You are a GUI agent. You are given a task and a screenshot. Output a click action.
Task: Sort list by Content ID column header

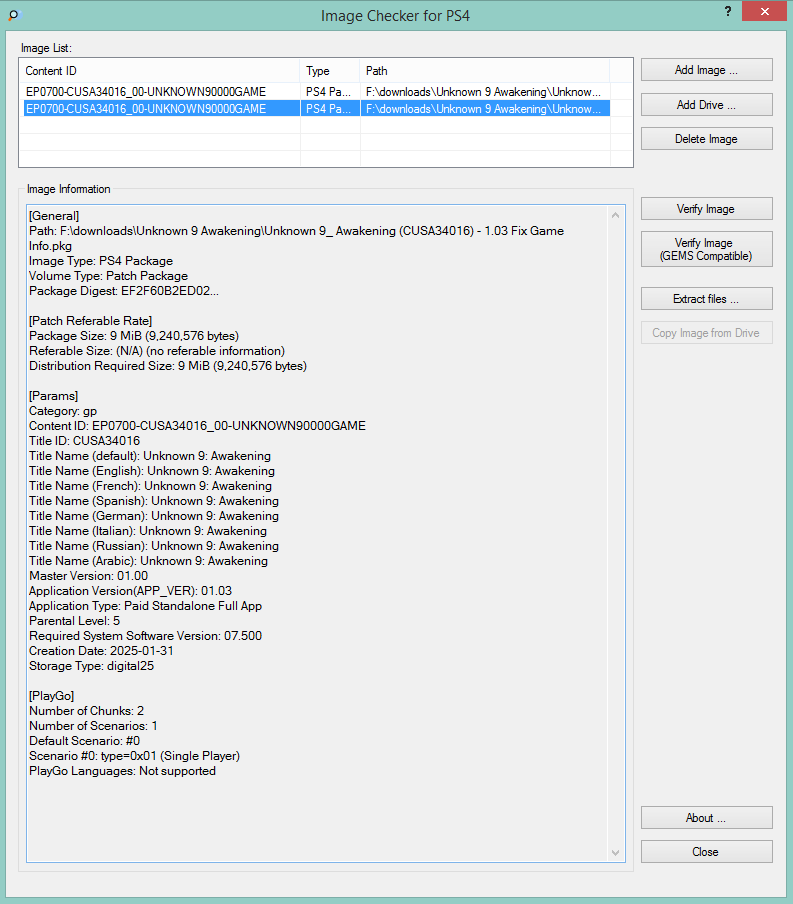160,71
